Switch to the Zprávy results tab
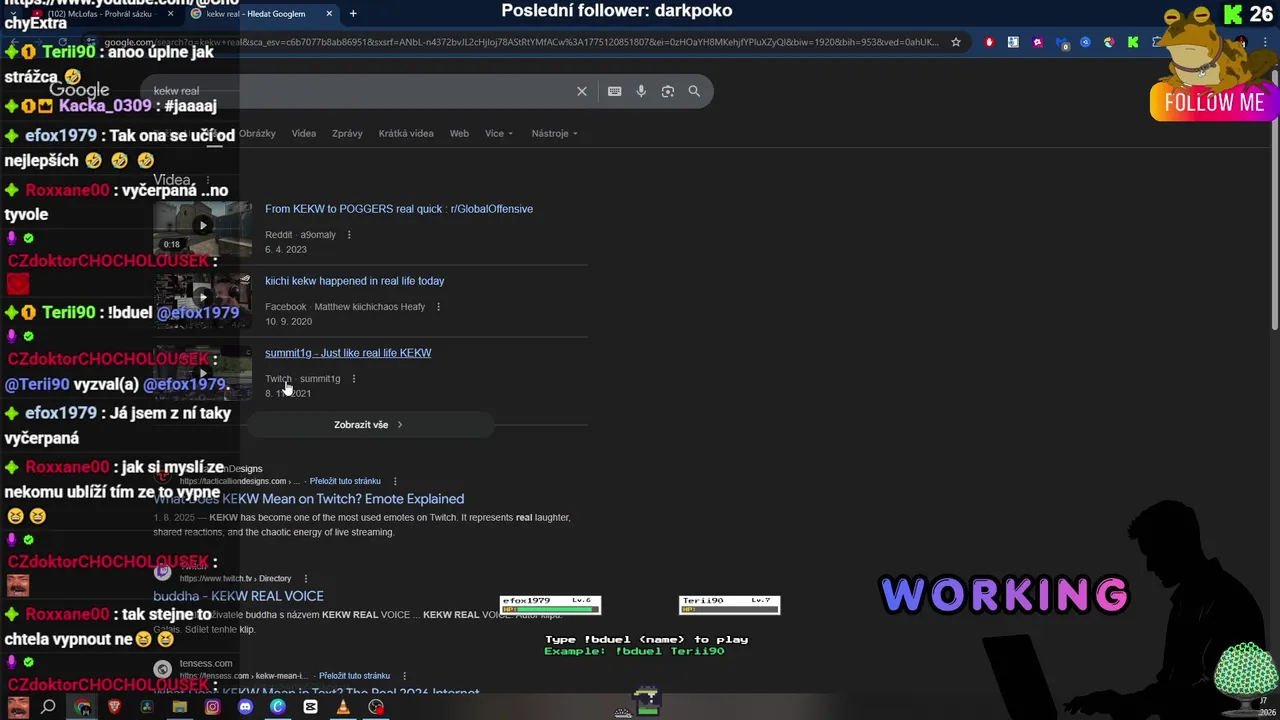 coord(347,133)
